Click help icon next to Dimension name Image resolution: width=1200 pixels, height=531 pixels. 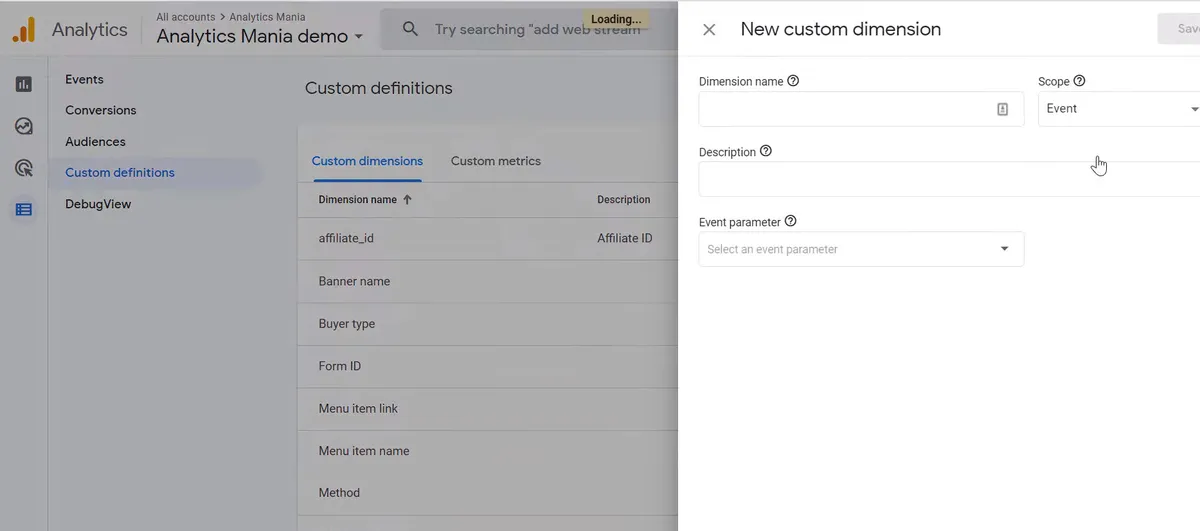793,81
